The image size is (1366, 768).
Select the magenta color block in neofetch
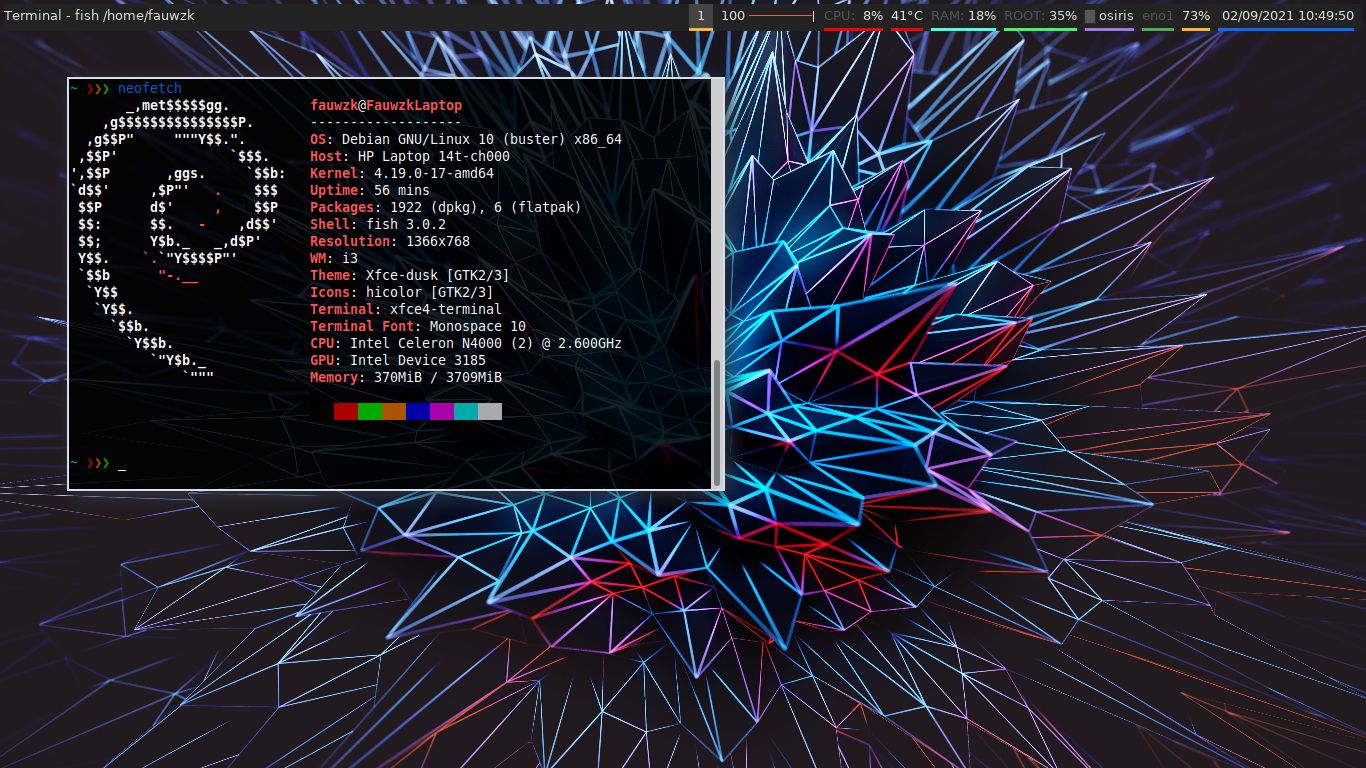coord(442,411)
